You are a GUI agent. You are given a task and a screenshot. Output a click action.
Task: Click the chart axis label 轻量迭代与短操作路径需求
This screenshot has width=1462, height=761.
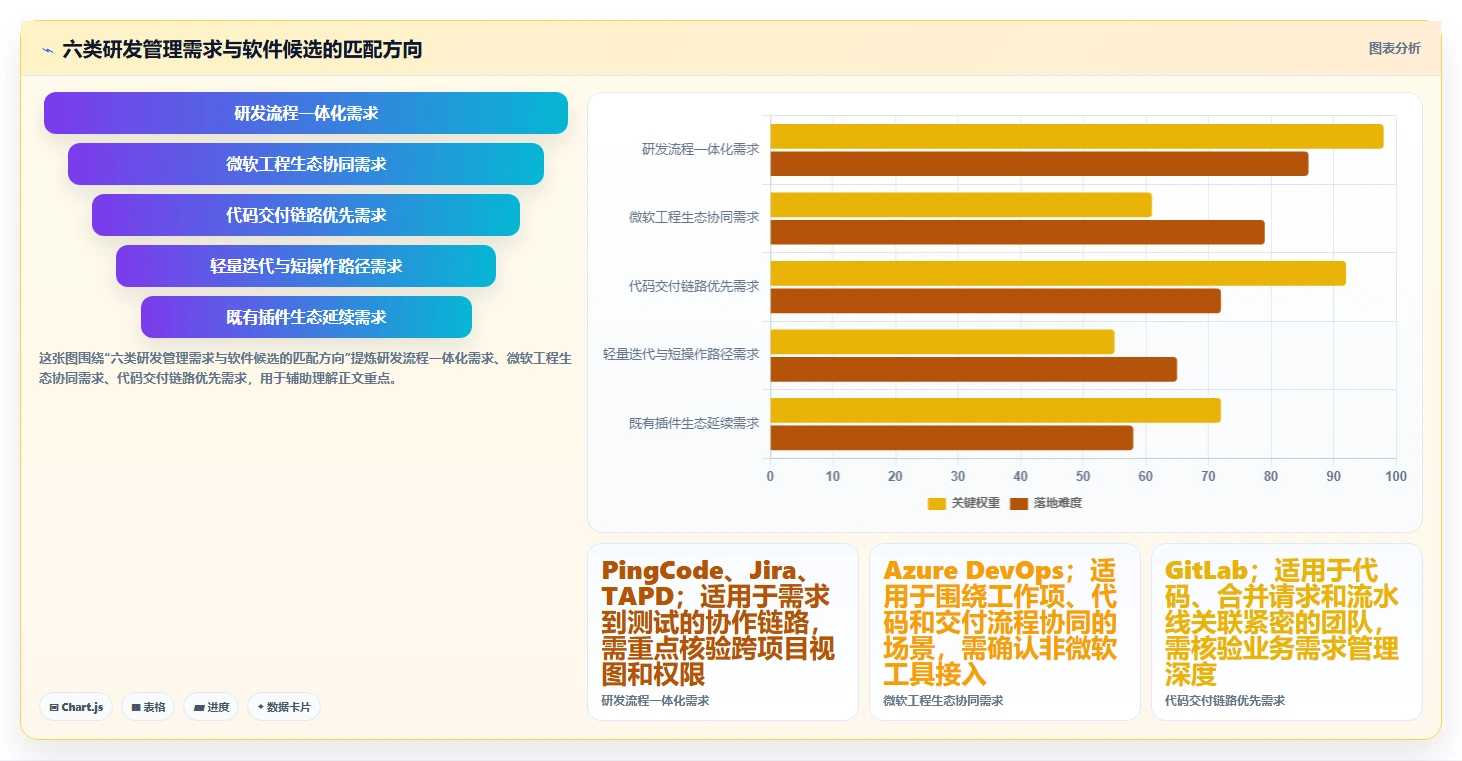click(681, 354)
